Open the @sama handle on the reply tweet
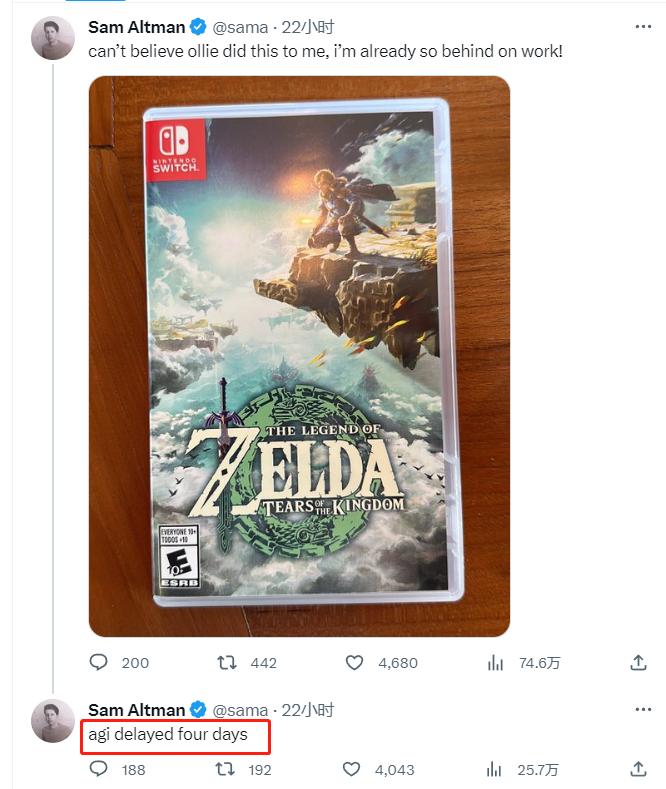Viewport: 666px width, 789px height. pyautogui.click(x=240, y=710)
